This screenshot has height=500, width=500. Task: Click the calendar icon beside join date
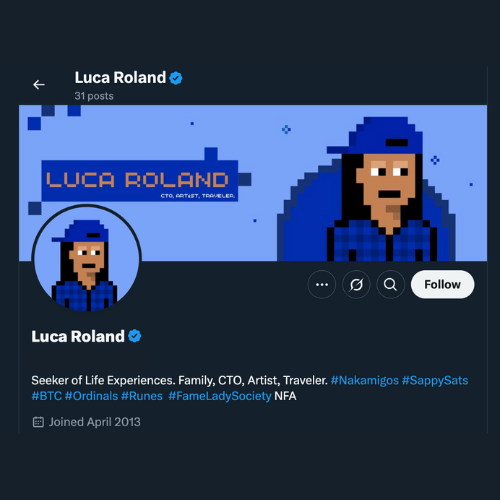pyautogui.click(x=38, y=422)
